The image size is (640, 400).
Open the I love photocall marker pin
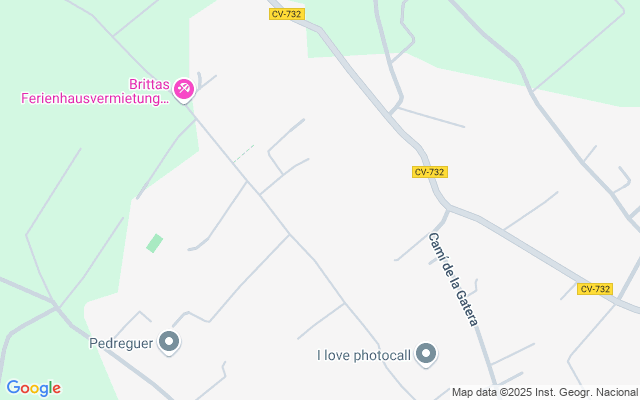[x=426, y=354]
